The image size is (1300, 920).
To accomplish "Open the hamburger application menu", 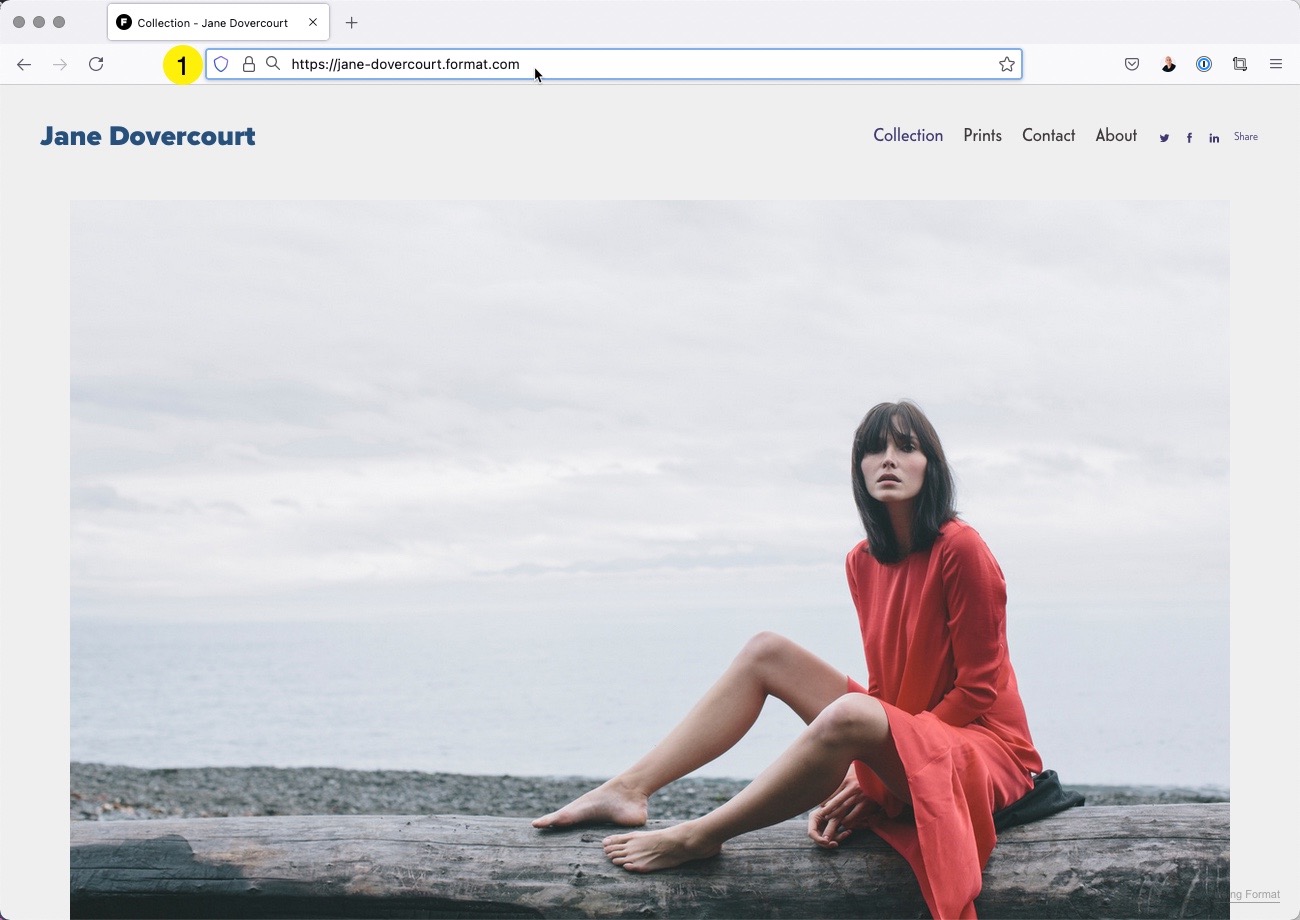I will coord(1276,63).
